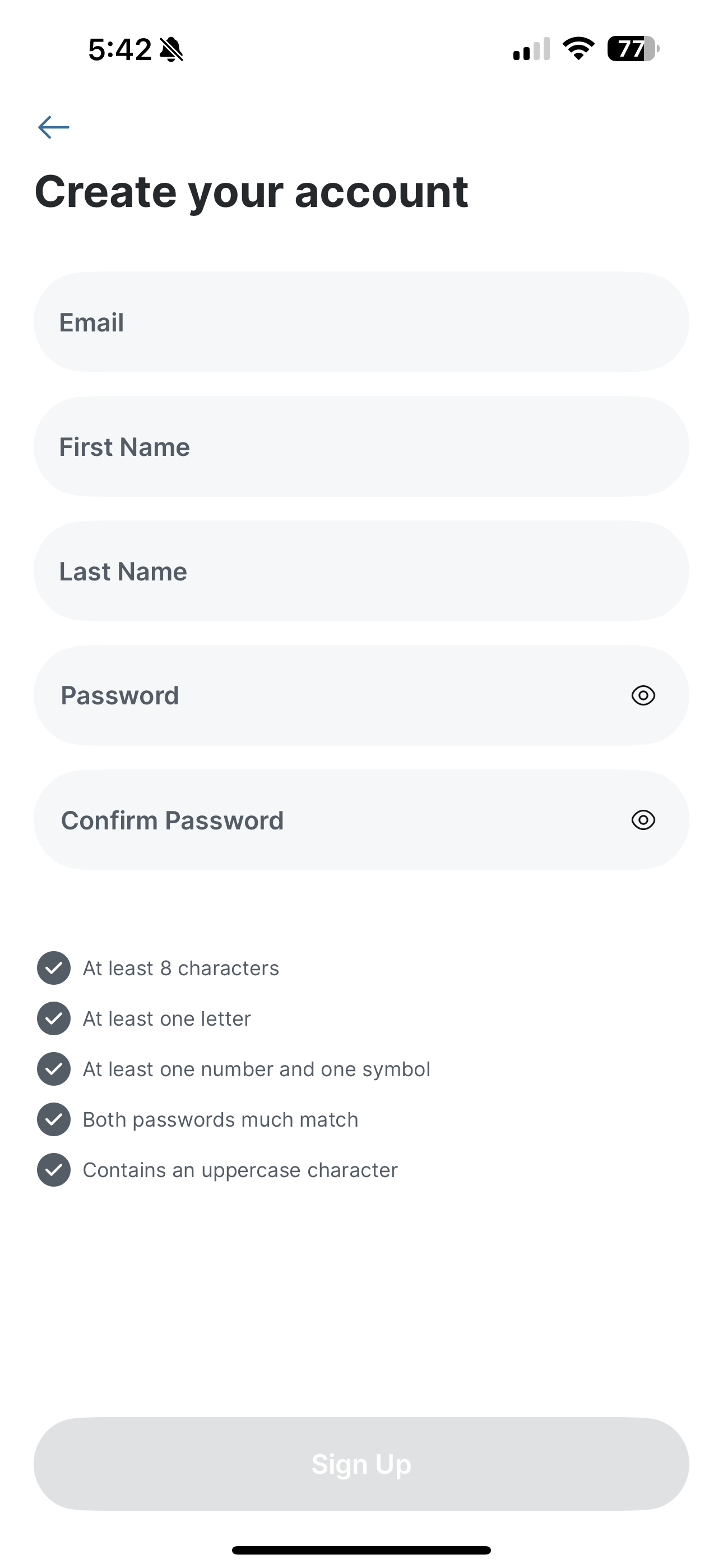Focus the Confirm Password input field
This screenshot has width=723, height=1568.
[328, 820]
